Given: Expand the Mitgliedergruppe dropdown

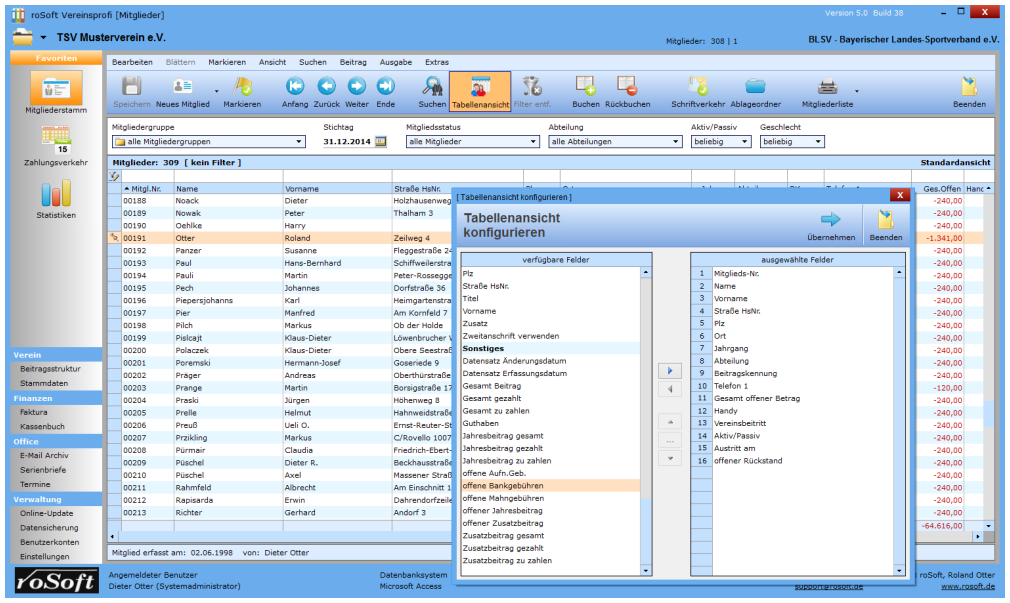Looking at the screenshot, I should pos(298,142).
